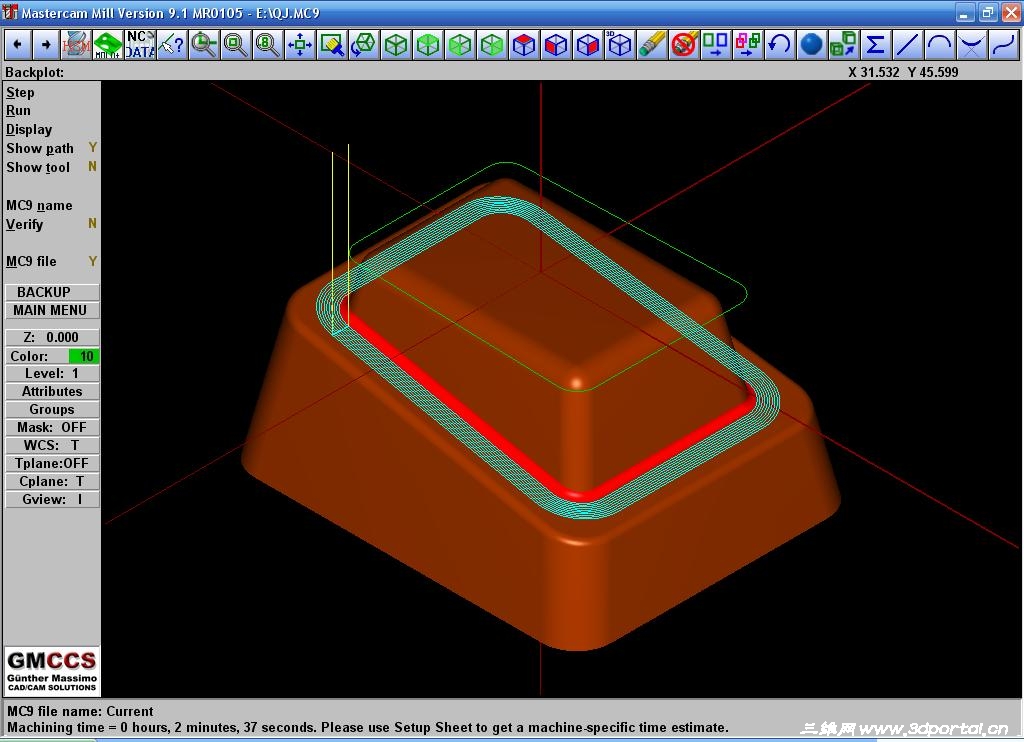
Task: Toggle the Show path option
Action: click(x=52, y=148)
